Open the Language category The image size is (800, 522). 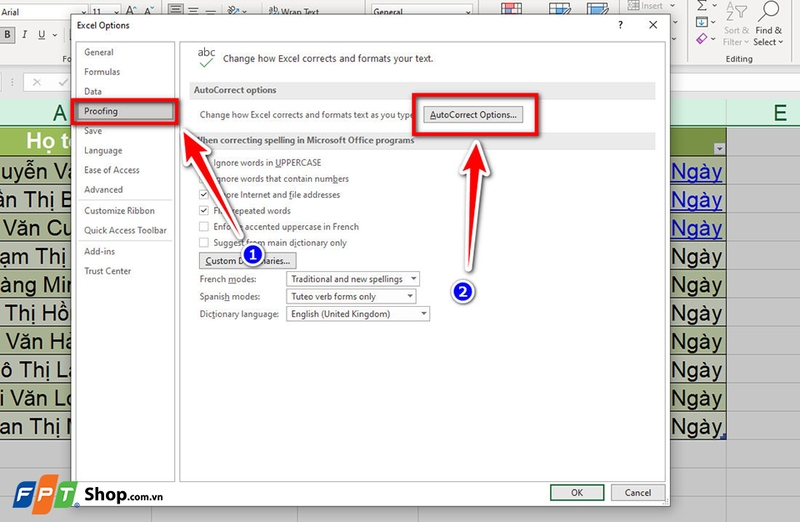coord(125,151)
